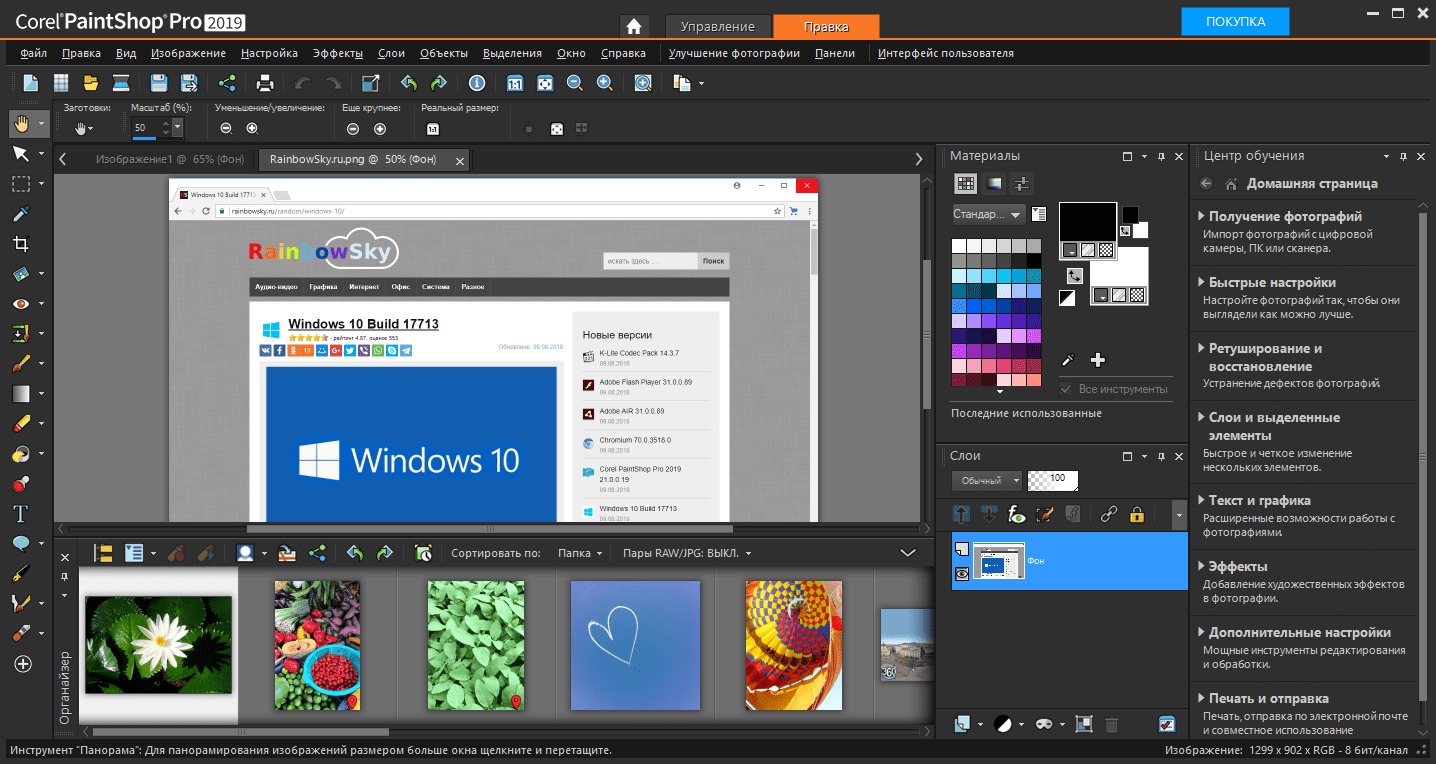Open the Файл menu
Screen dimensions: 1436x764
click(33, 53)
